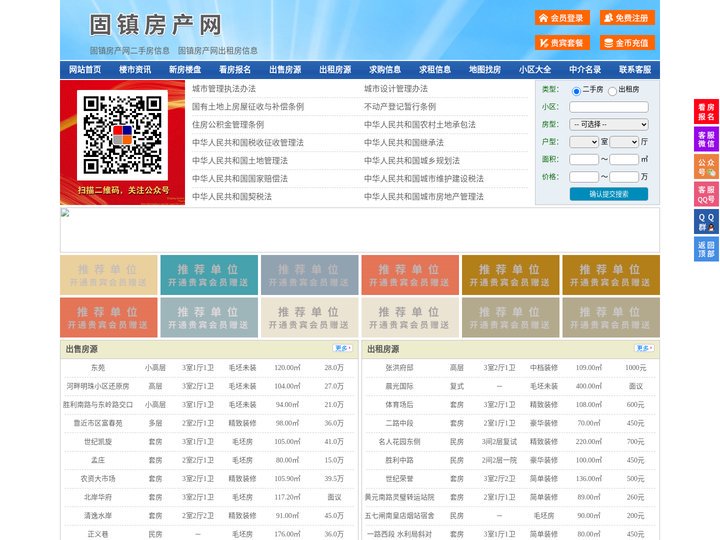This screenshot has height=540, width=720.
Task: Open the 金币充值 coin recharge button
Action: click(627, 43)
